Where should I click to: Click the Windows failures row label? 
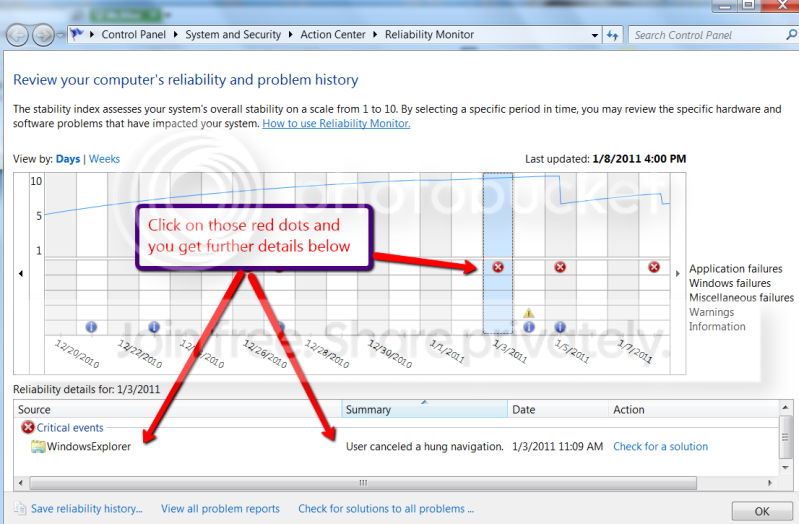click(x=730, y=283)
